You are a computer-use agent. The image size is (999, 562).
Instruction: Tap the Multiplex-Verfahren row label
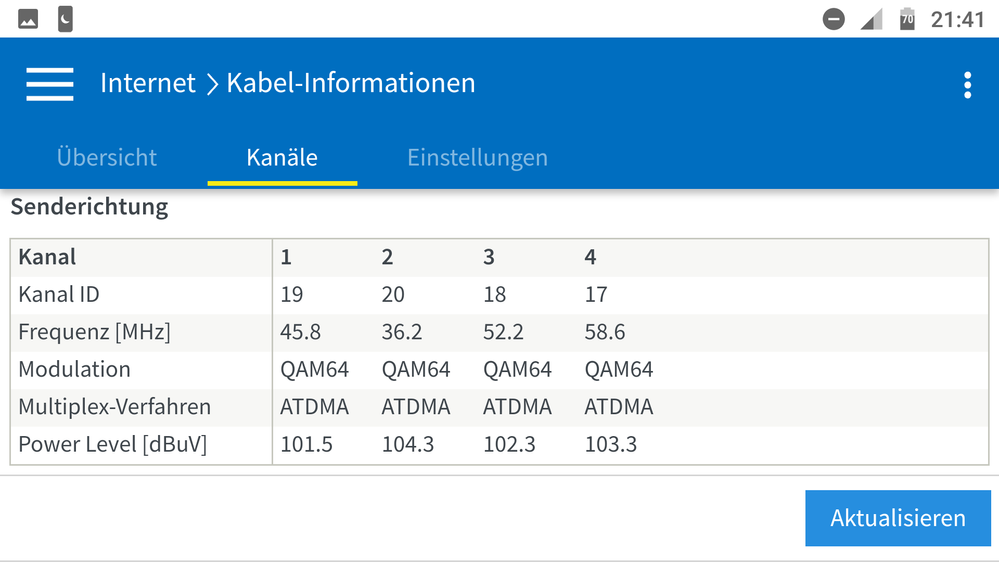coord(114,407)
